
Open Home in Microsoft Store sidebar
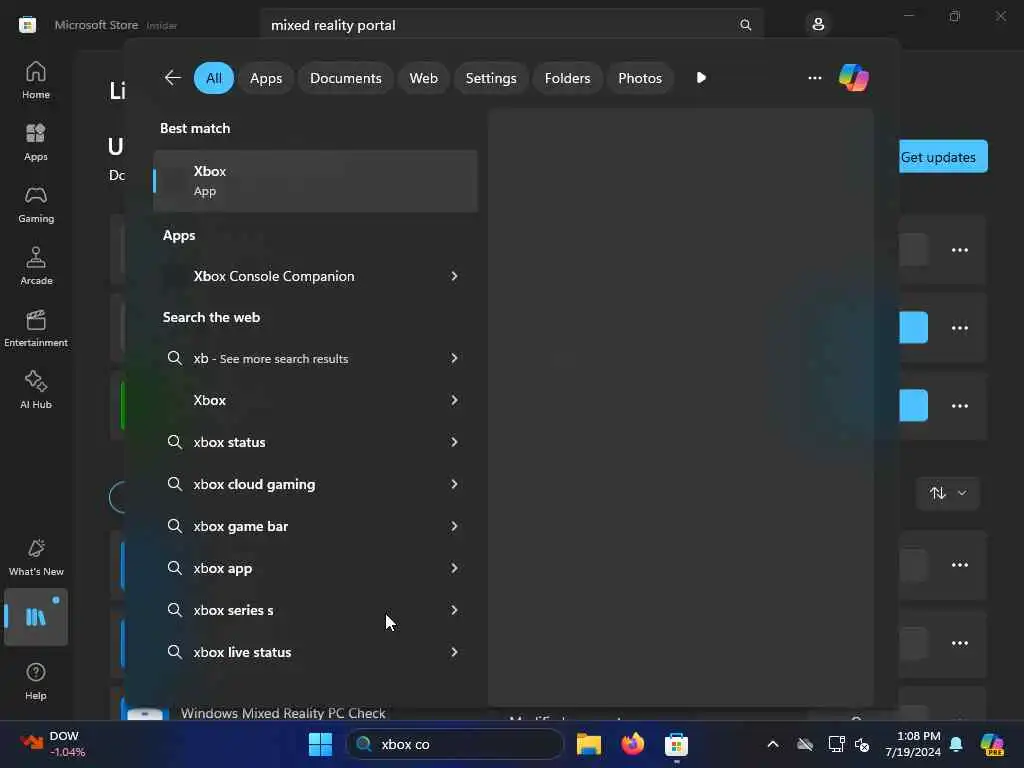click(36, 80)
